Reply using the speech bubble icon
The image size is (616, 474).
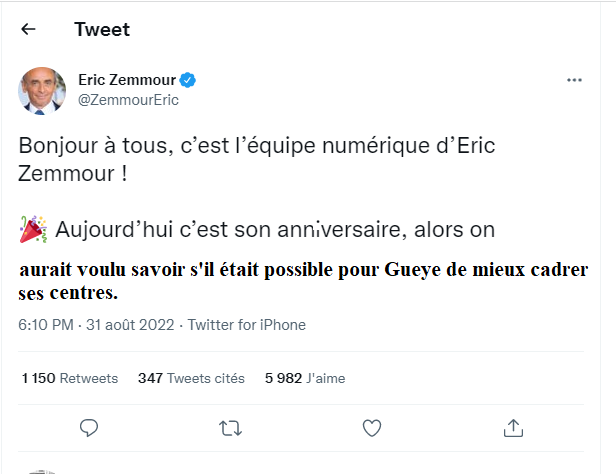(89, 428)
